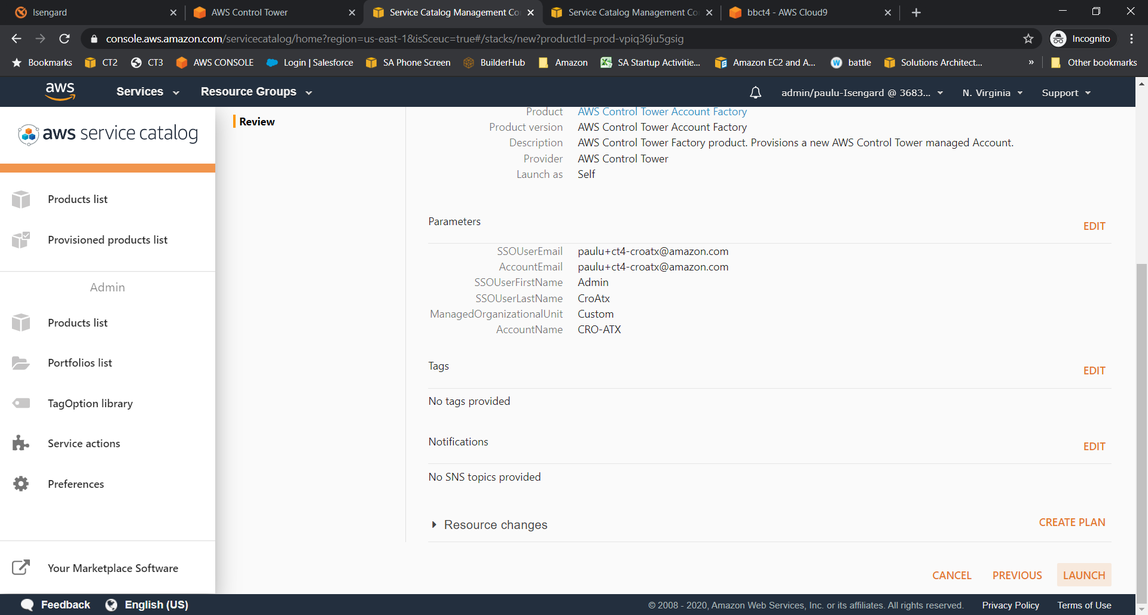Click the TagOption library tag icon
This screenshot has width=1148, height=615.
coord(20,403)
